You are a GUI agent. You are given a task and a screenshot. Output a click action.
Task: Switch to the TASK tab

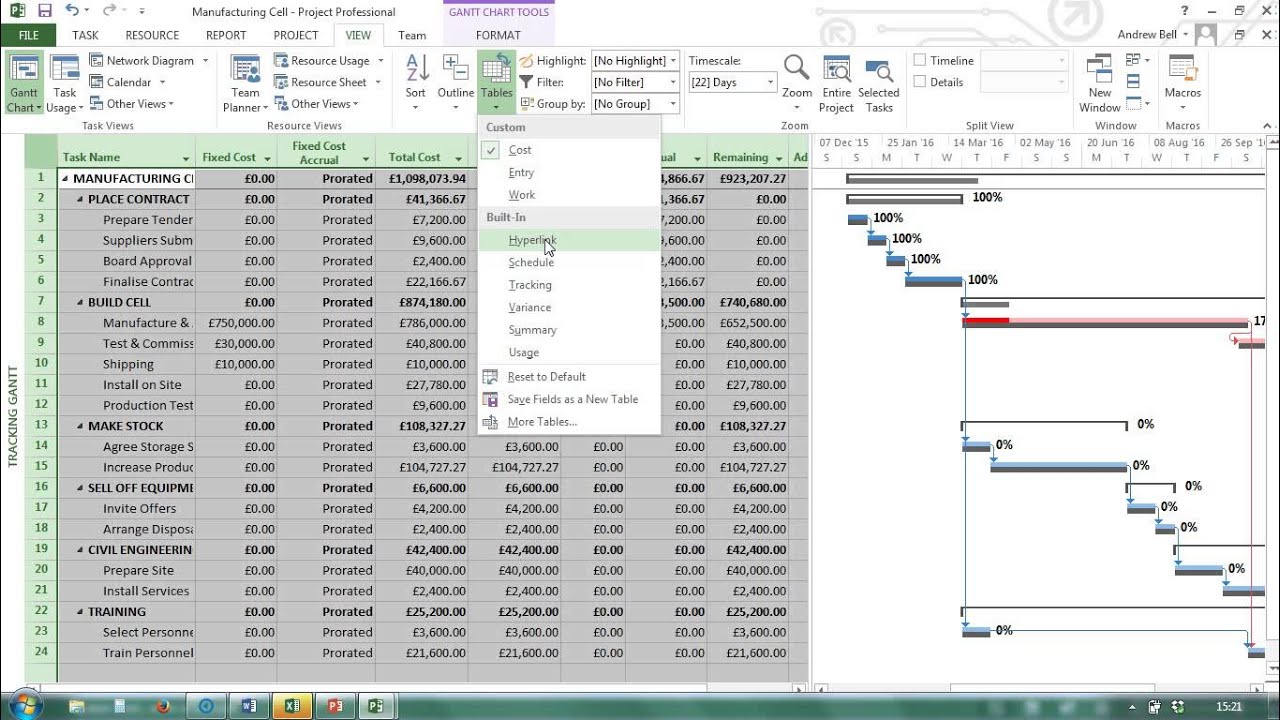86,35
